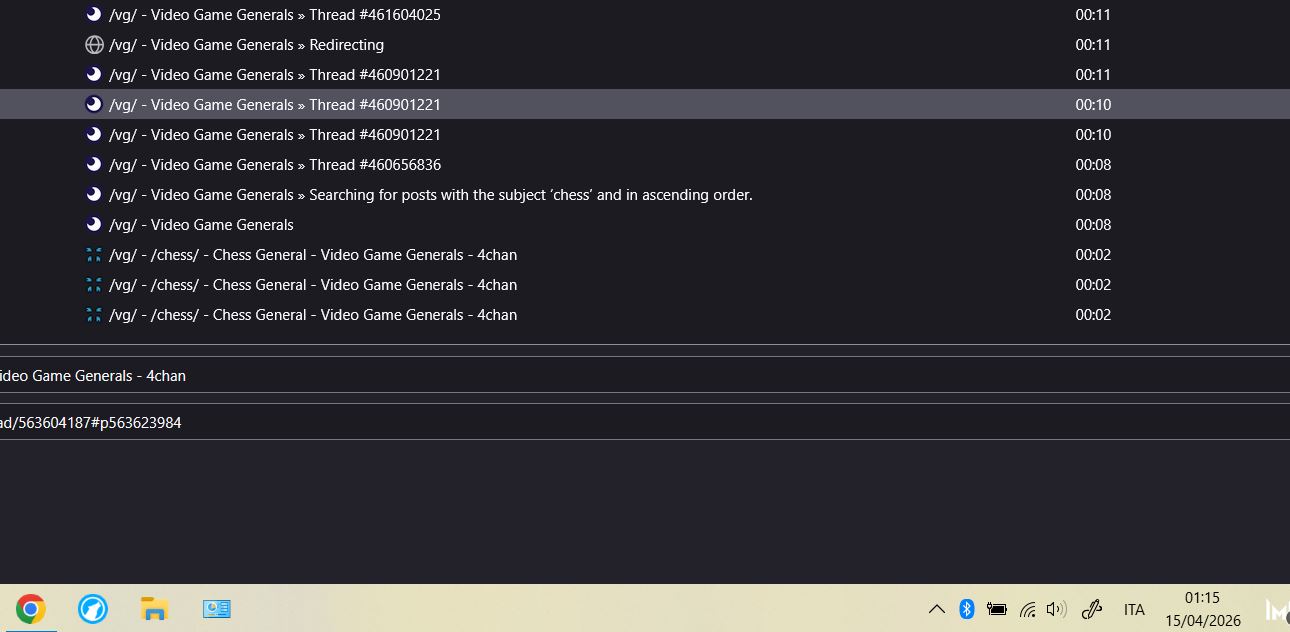Launch LibreWolf browser from the taskbar
Image resolution: width=1290 pixels, height=632 pixels.
pos(93,608)
